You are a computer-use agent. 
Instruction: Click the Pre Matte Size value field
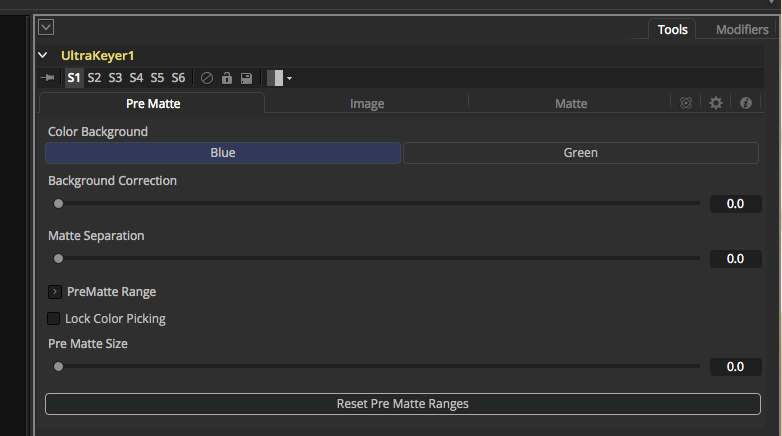tap(735, 367)
